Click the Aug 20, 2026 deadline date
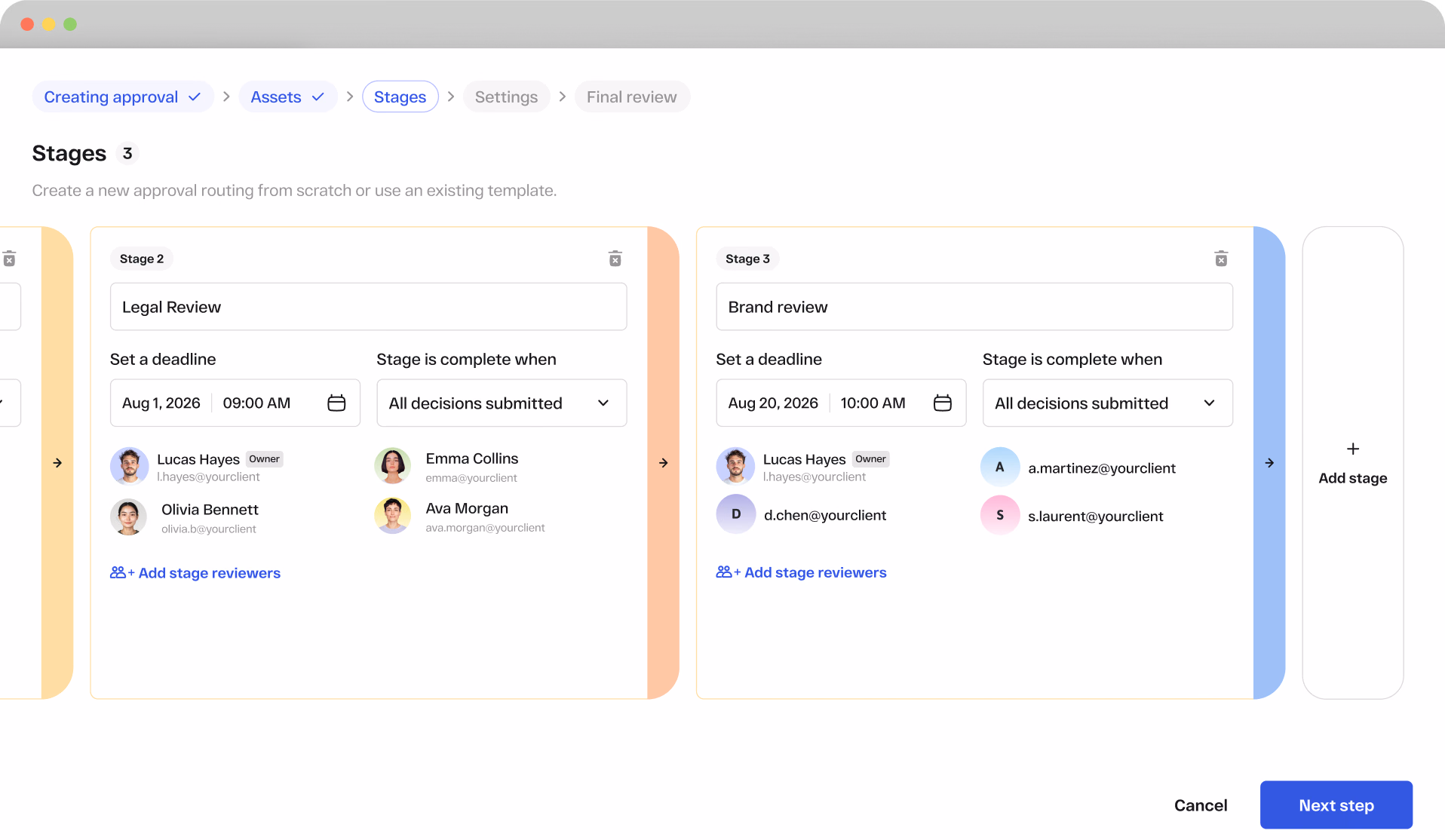 [x=773, y=403]
